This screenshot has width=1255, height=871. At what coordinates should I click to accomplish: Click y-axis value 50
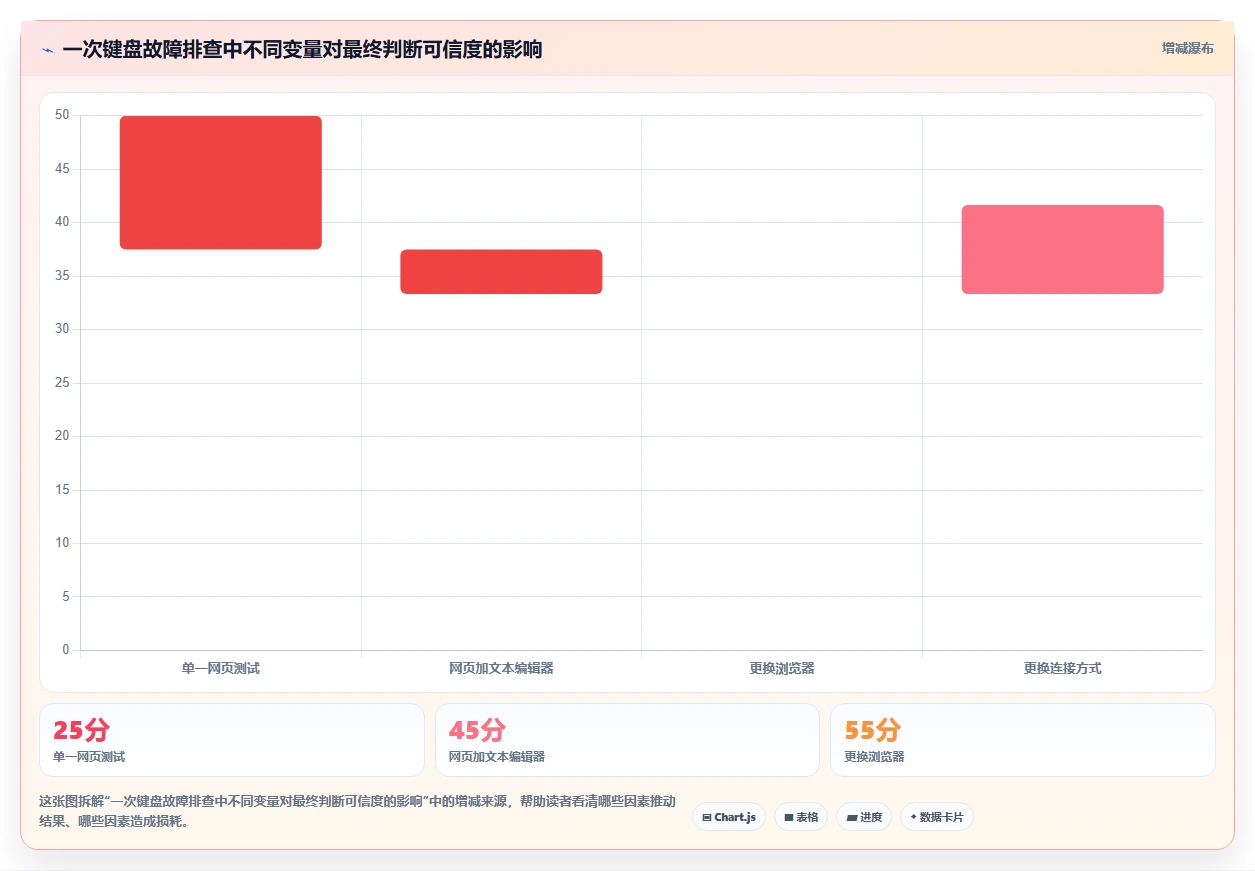[62, 115]
